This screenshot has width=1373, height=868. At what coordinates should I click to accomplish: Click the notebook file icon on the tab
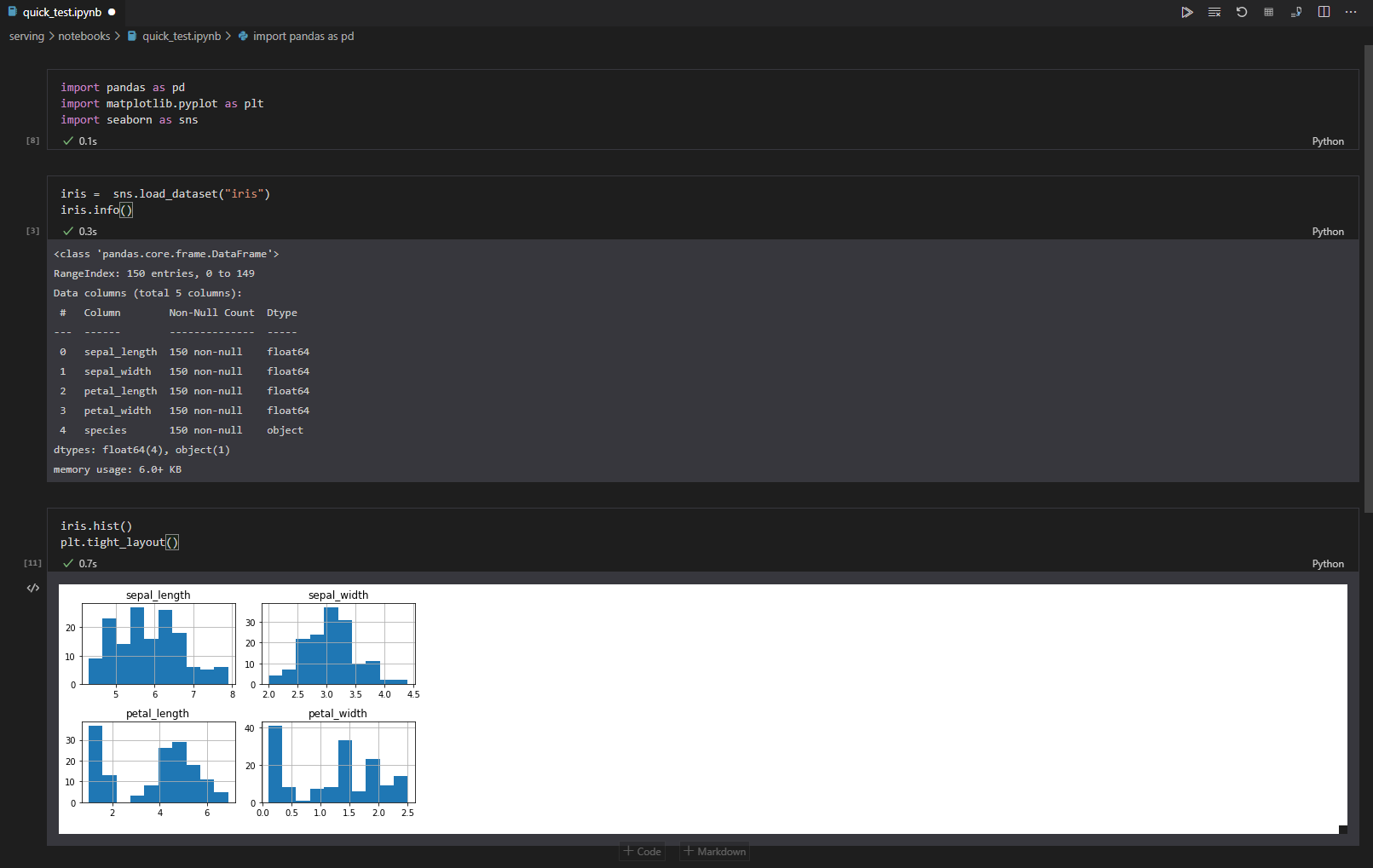(12, 12)
